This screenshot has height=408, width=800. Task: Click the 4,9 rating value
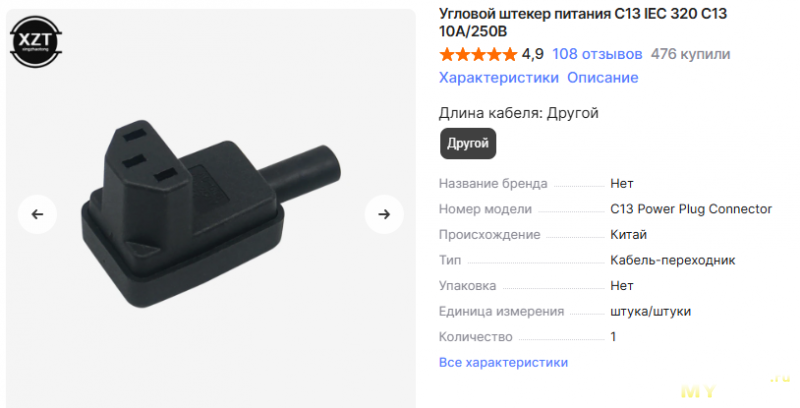click(x=533, y=54)
